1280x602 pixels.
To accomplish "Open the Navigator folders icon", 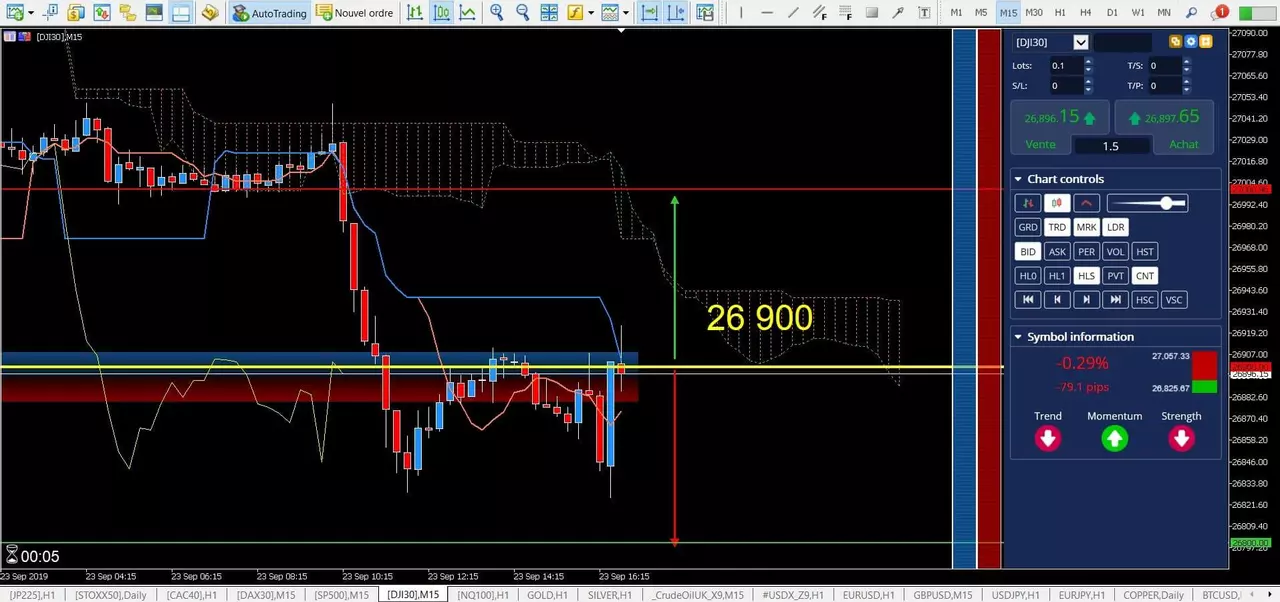I will click(x=127, y=13).
